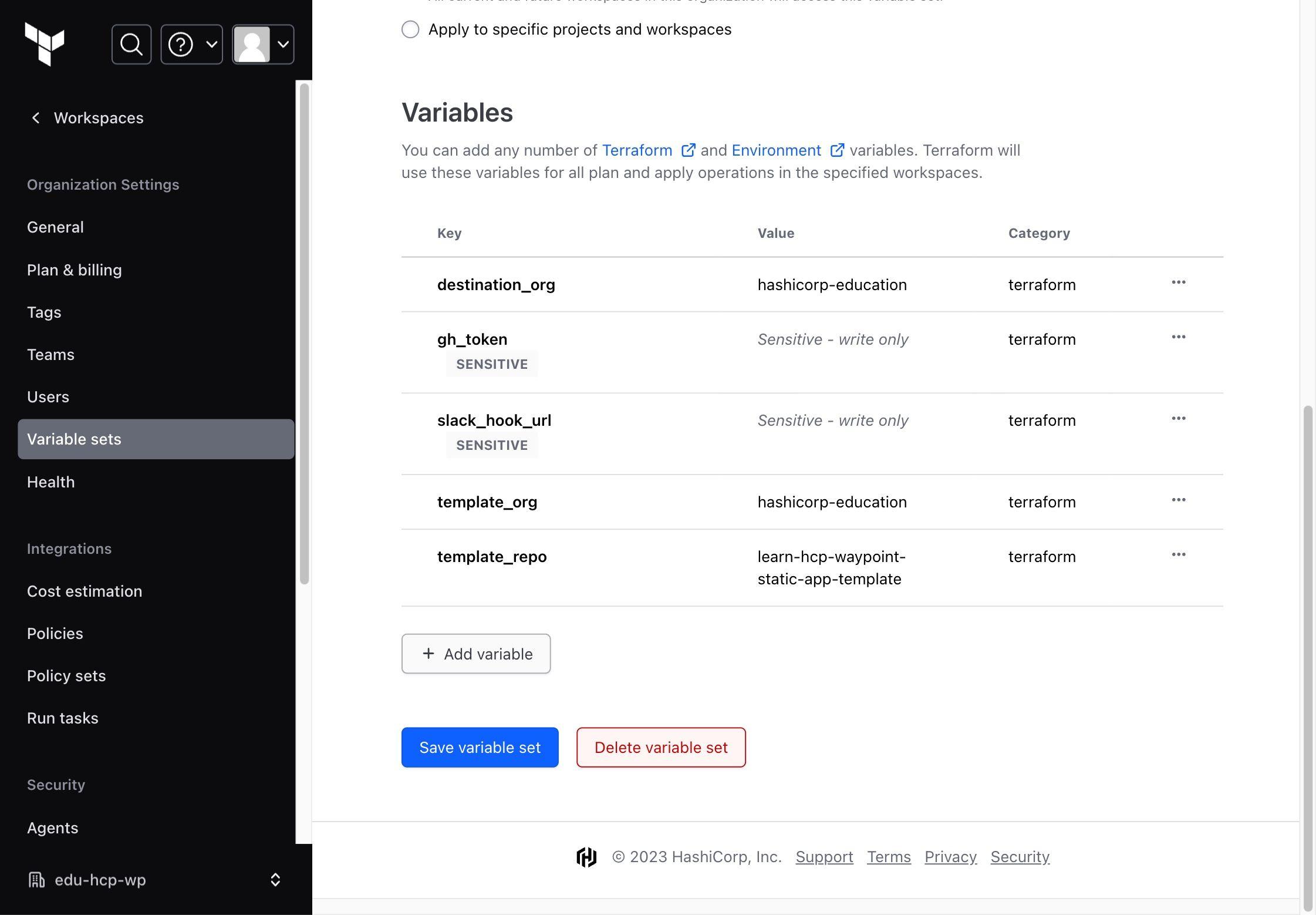
Task: Click SENSITIVE badge under slack_hook_url
Action: 492,445
